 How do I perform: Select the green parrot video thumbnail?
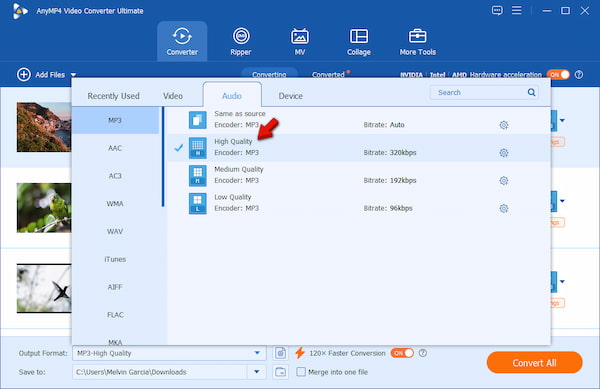pos(44,208)
